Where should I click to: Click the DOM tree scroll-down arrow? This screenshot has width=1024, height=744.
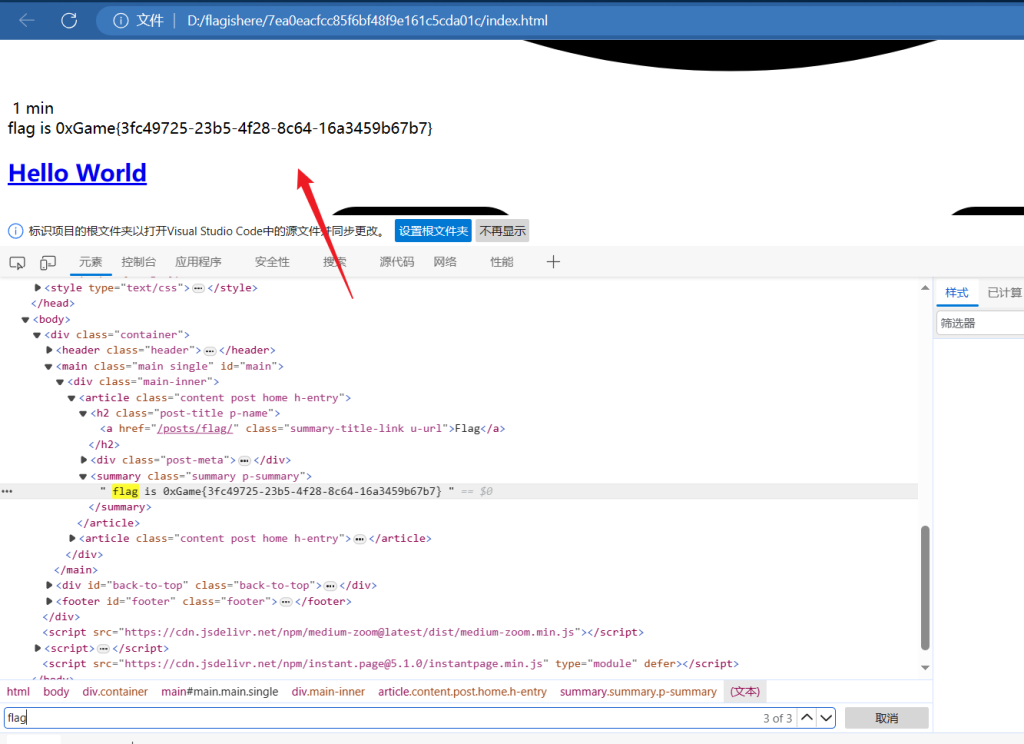925,668
